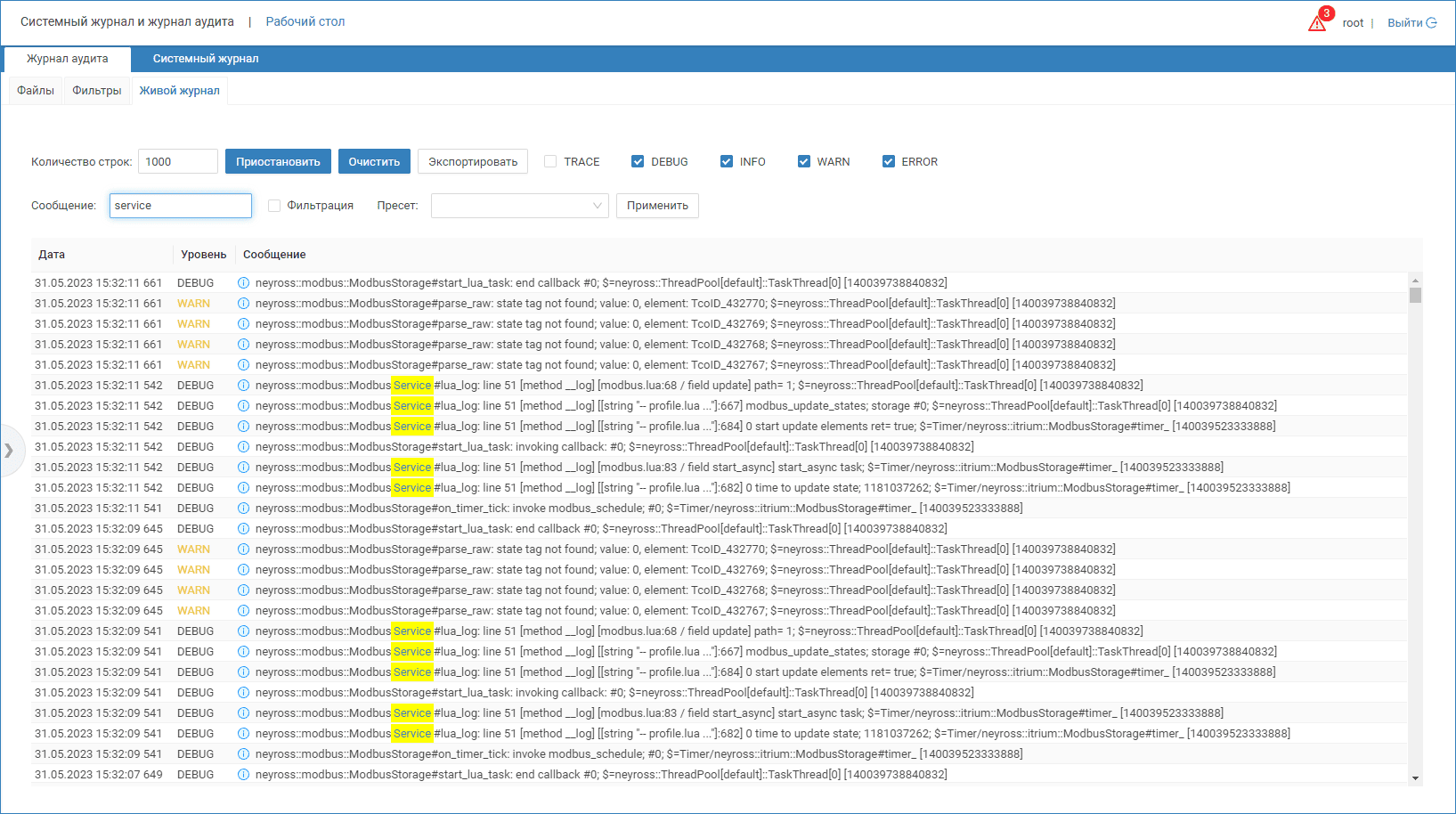The height and width of the screenshot is (814, 1456).
Task: Click info icon on the first DEBUG row
Action: (x=243, y=283)
